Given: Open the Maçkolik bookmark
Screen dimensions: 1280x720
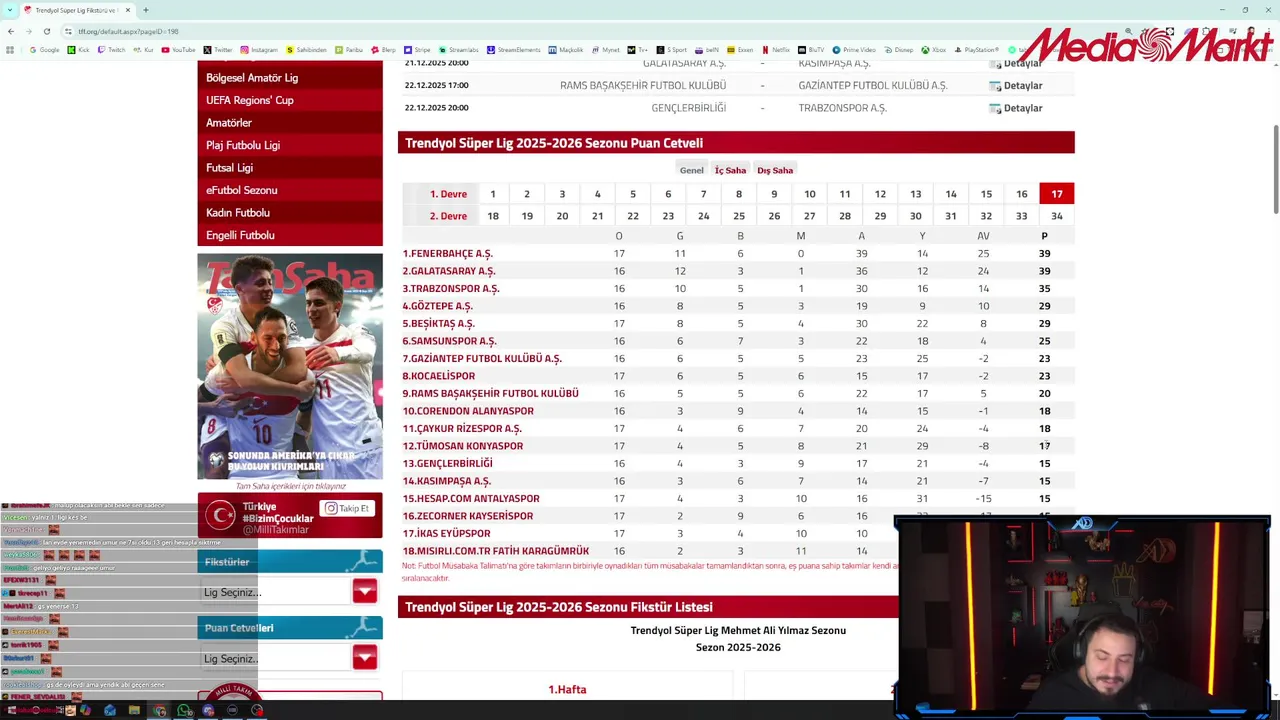Looking at the screenshot, I should point(566,49).
